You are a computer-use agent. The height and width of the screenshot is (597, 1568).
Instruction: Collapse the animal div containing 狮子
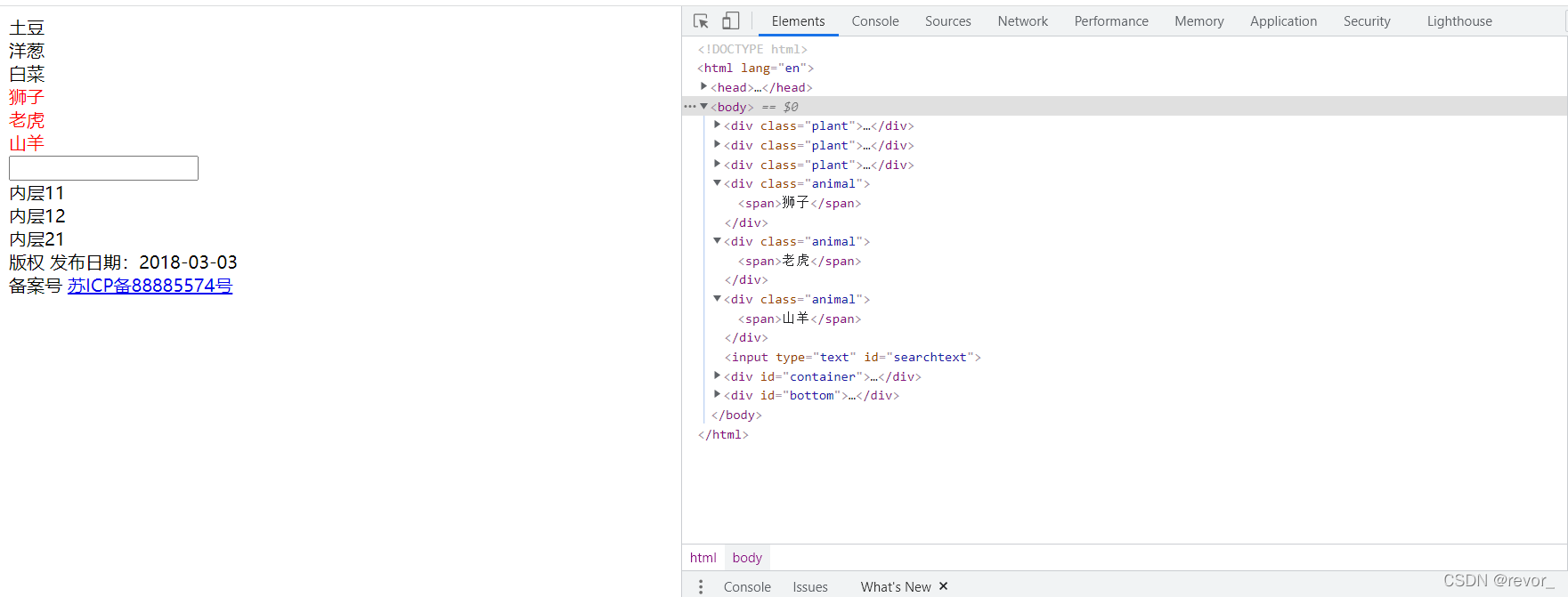(717, 183)
